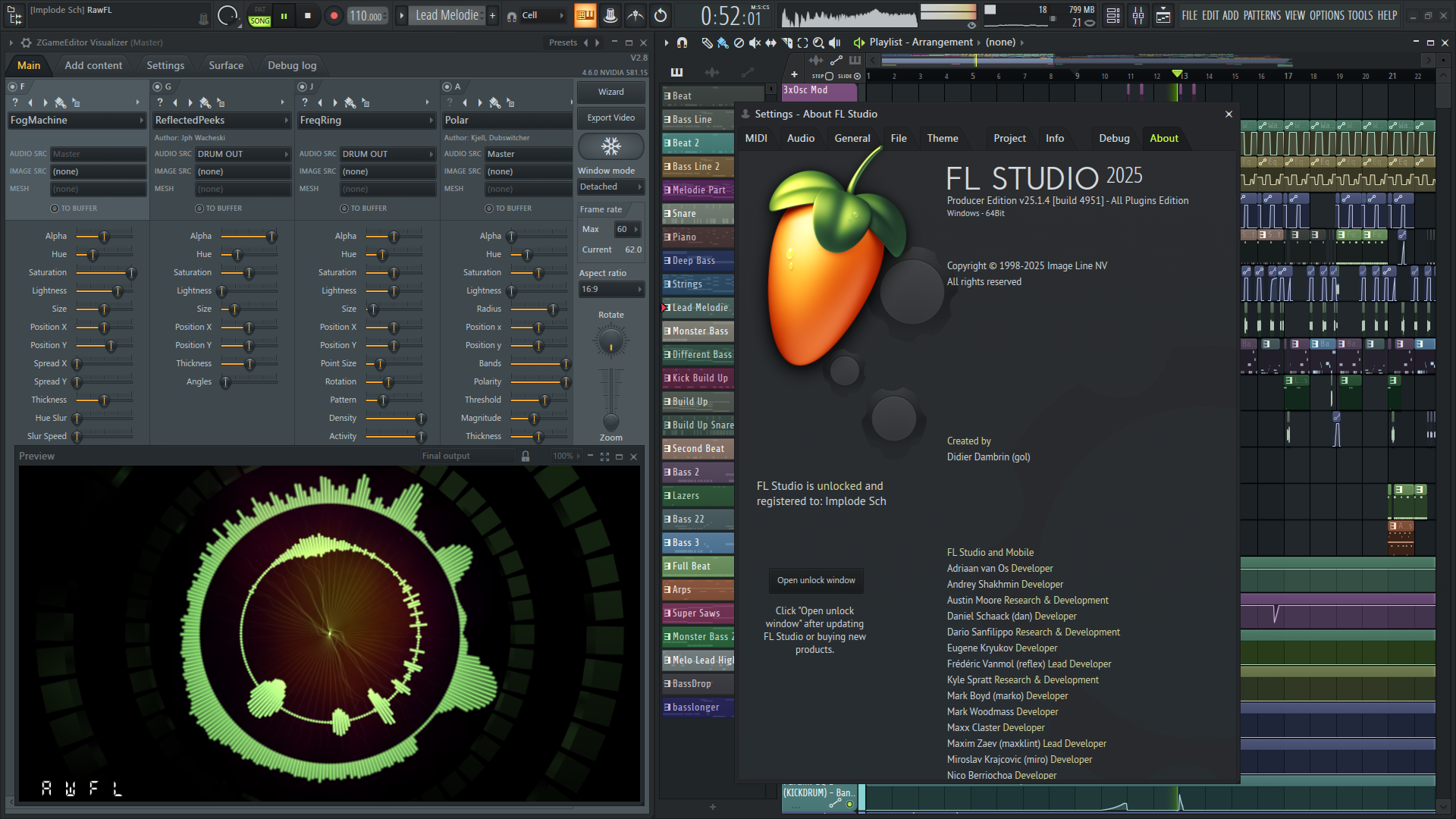Click the red record button

[333, 15]
